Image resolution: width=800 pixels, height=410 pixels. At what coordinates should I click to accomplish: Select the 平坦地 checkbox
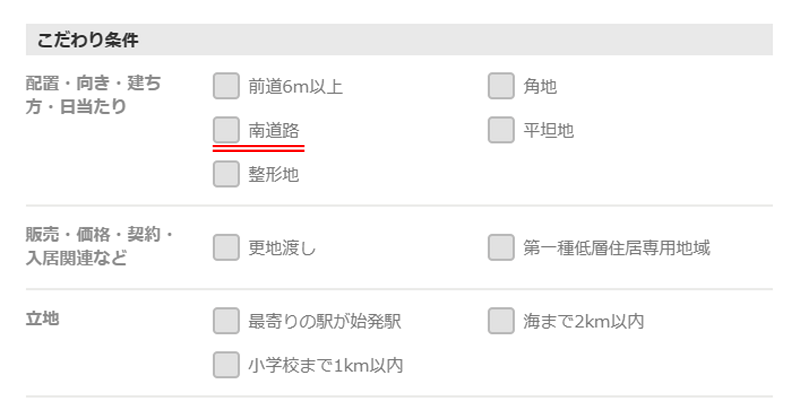(x=501, y=130)
